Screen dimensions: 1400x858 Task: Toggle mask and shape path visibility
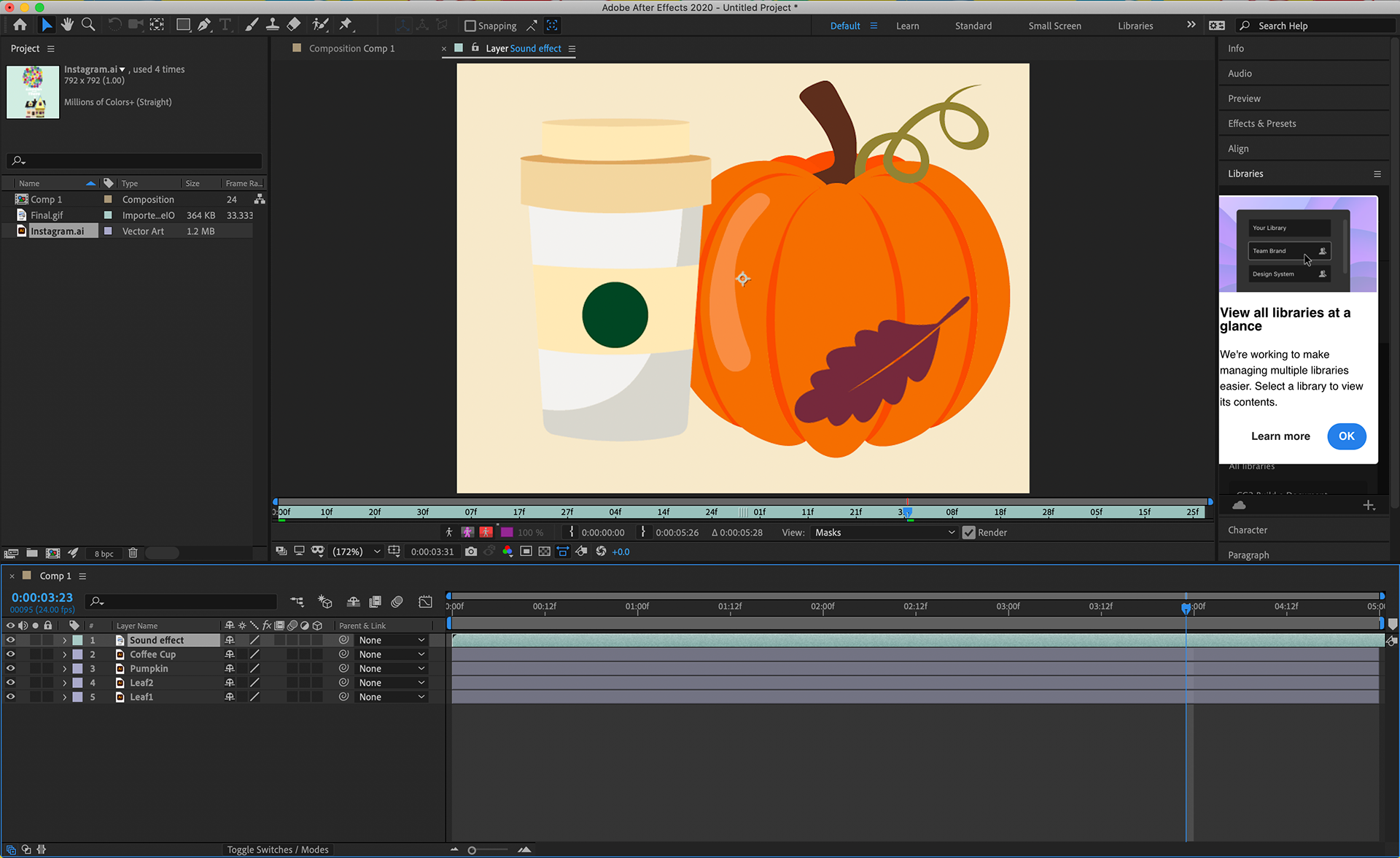pyautogui.click(x=318, y=552)
